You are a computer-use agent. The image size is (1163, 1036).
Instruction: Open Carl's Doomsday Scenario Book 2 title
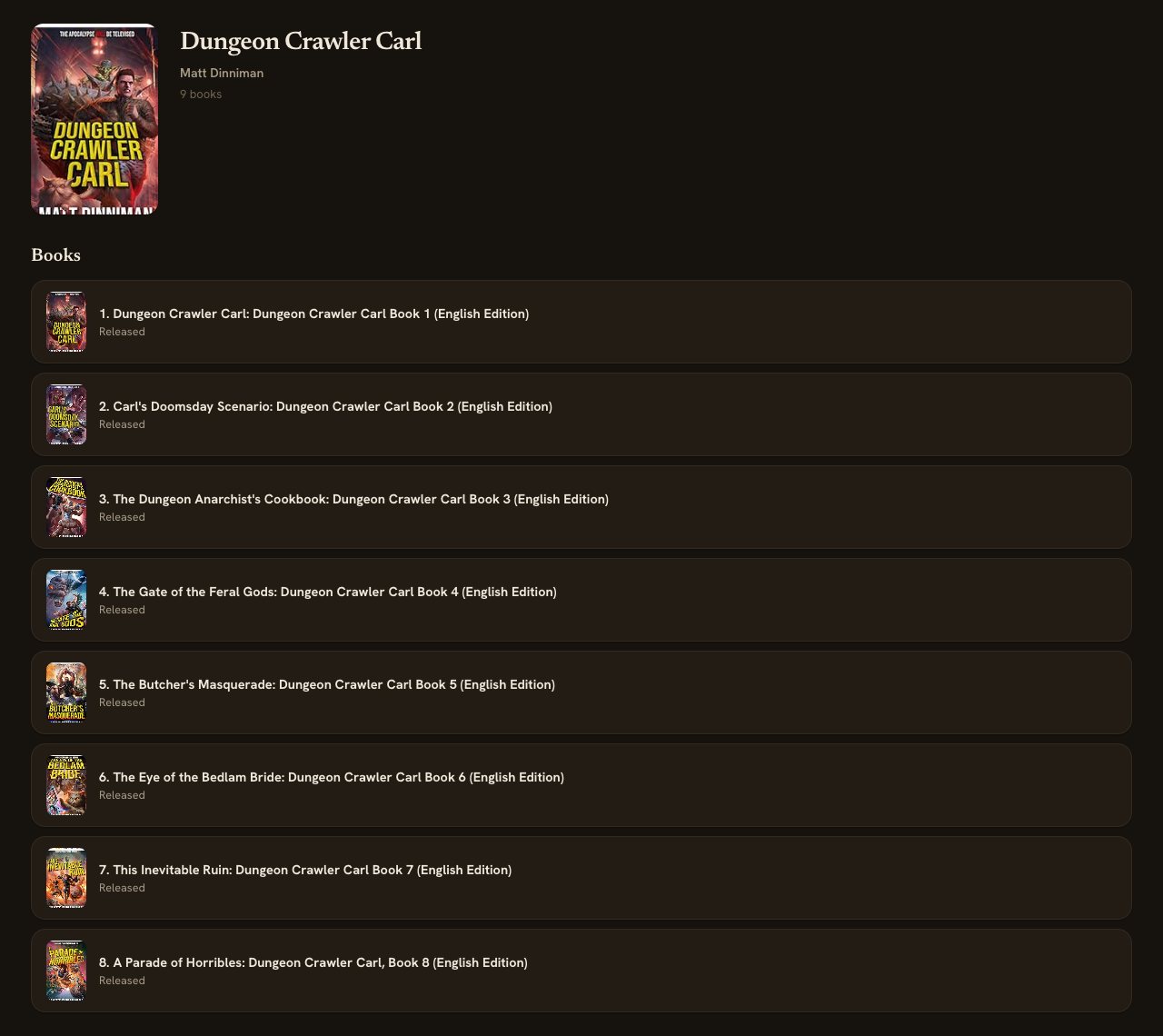(x=325, y=407)
